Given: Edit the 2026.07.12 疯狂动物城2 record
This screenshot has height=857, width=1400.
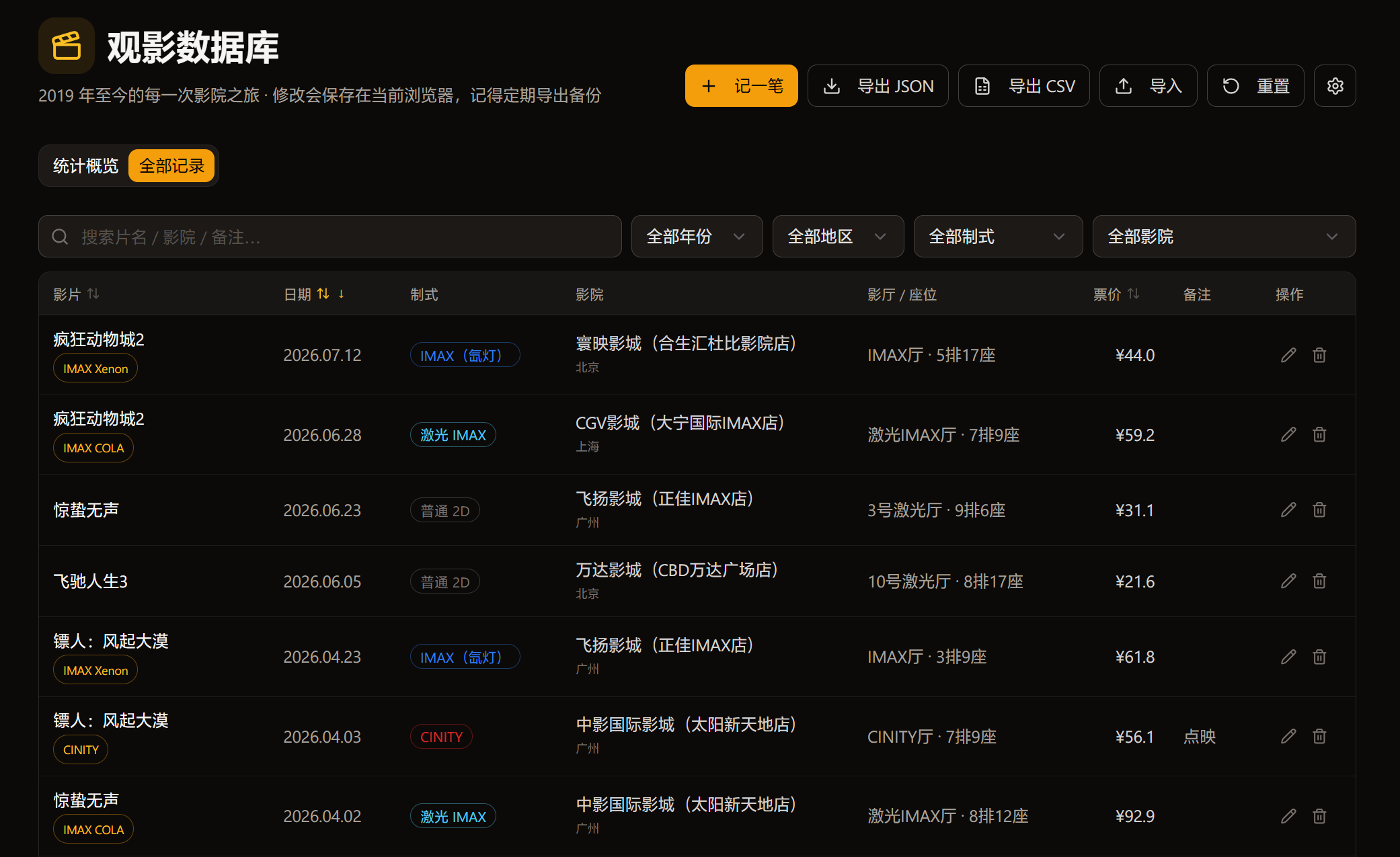Looking at the screenshot, I should click(x=1288, y=355).
